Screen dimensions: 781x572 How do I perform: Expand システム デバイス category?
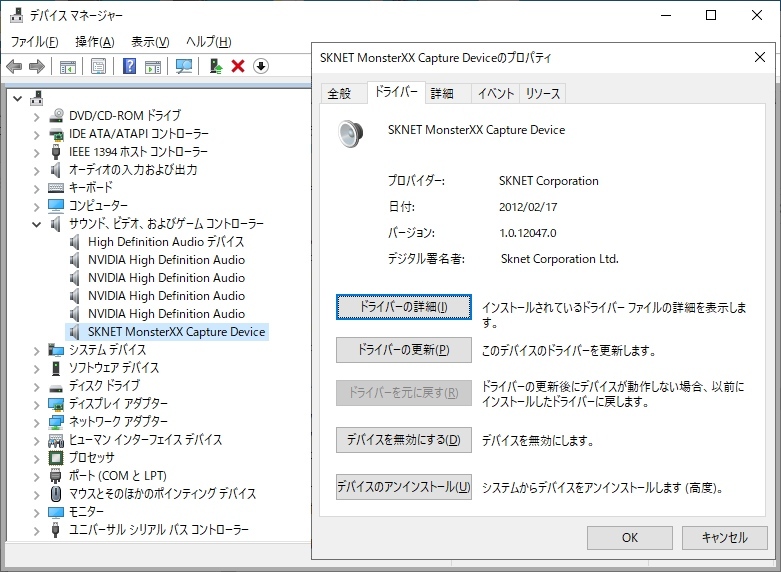pos(36,351)
